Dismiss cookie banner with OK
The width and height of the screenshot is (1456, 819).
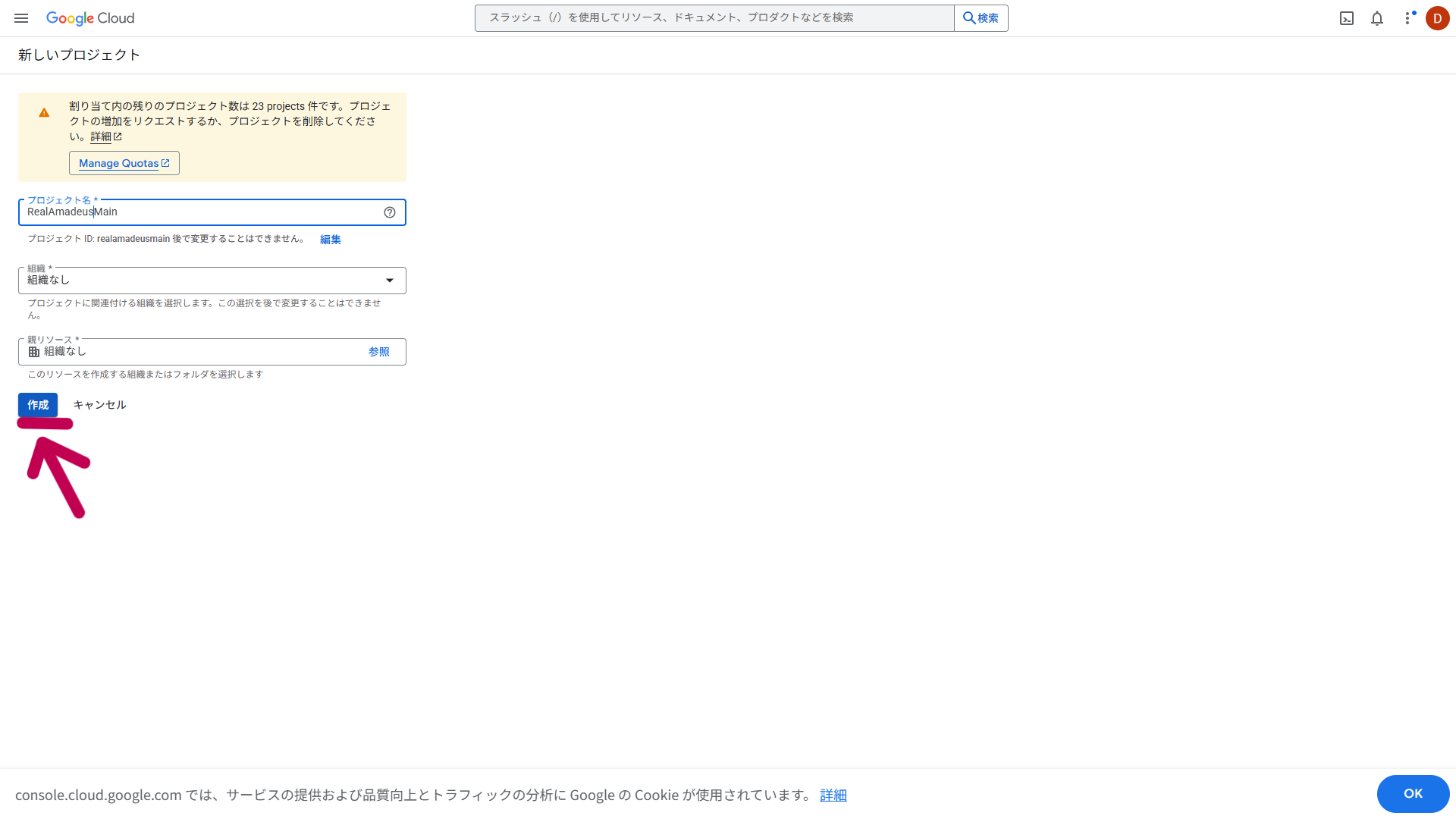[x=1412, y=793]
